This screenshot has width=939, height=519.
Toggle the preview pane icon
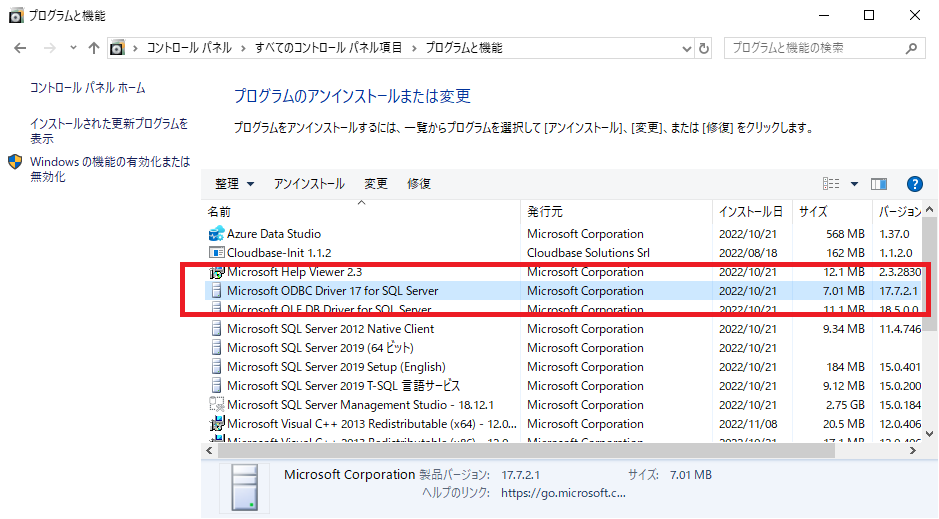pos(879,184)
